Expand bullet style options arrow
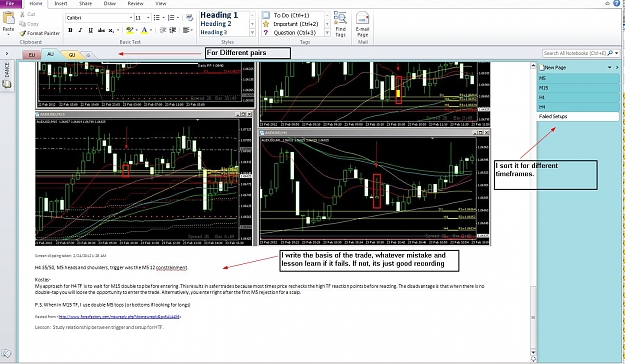 pyautogui.click(x=163, y=18)
